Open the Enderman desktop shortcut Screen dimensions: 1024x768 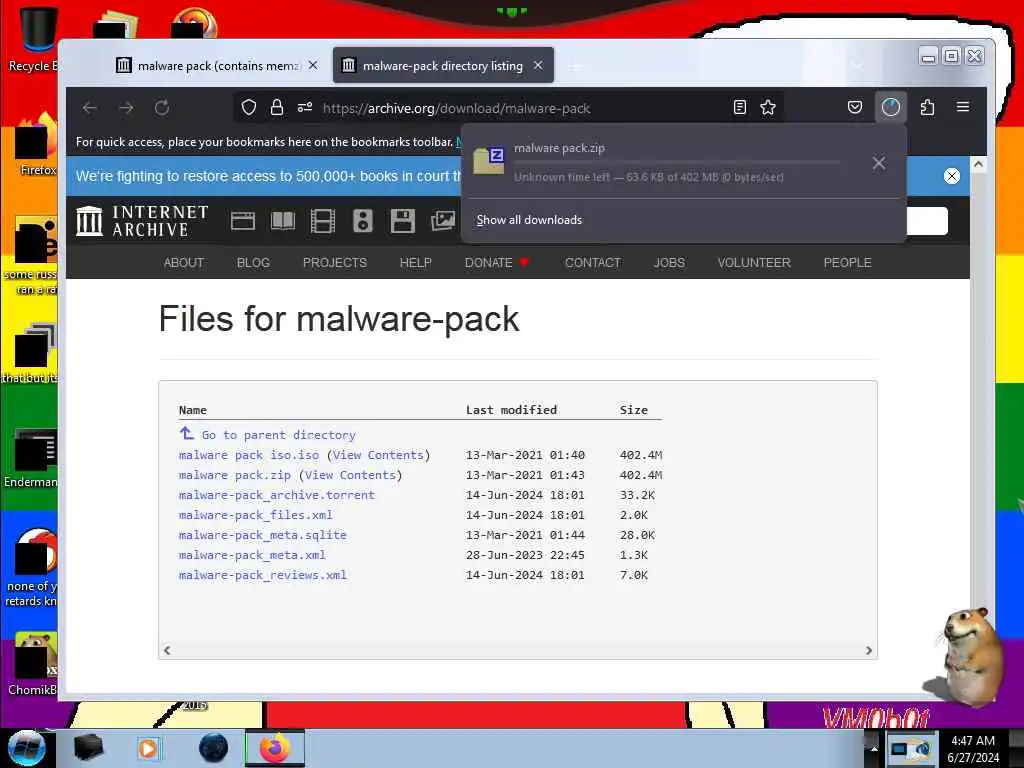33,458
